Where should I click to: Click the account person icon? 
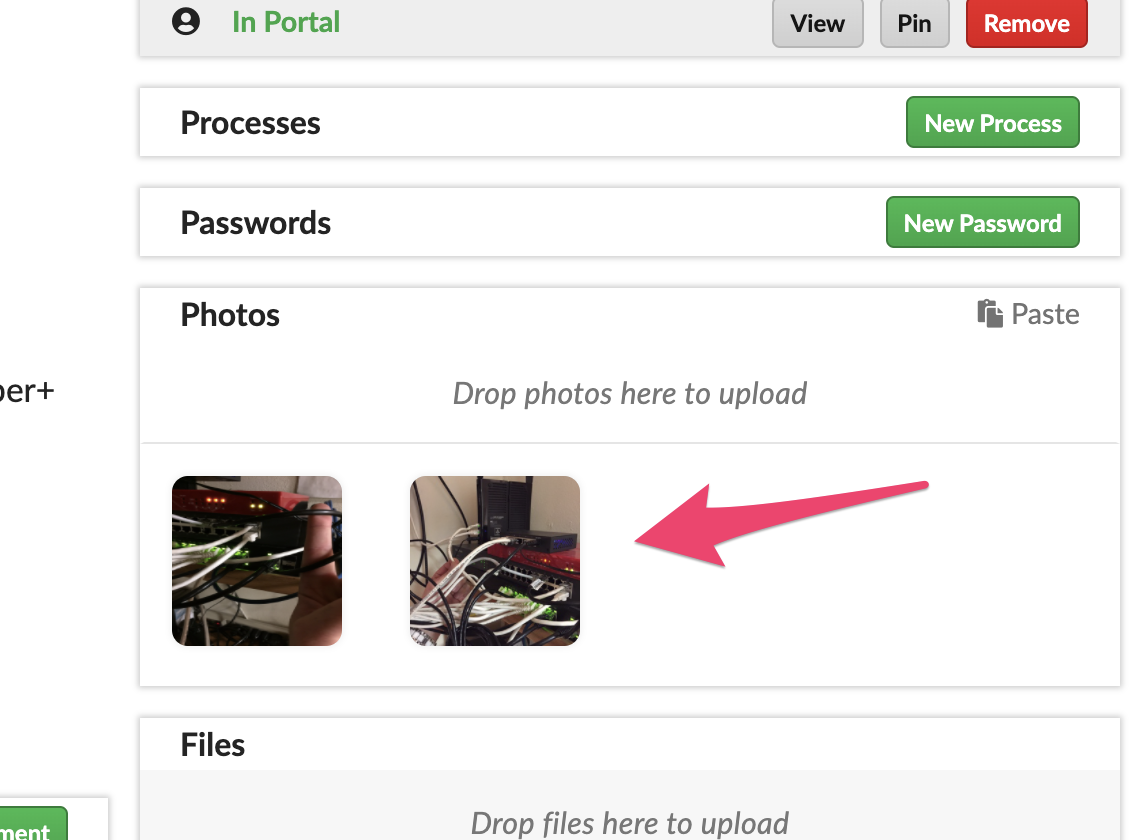[186, 21]
